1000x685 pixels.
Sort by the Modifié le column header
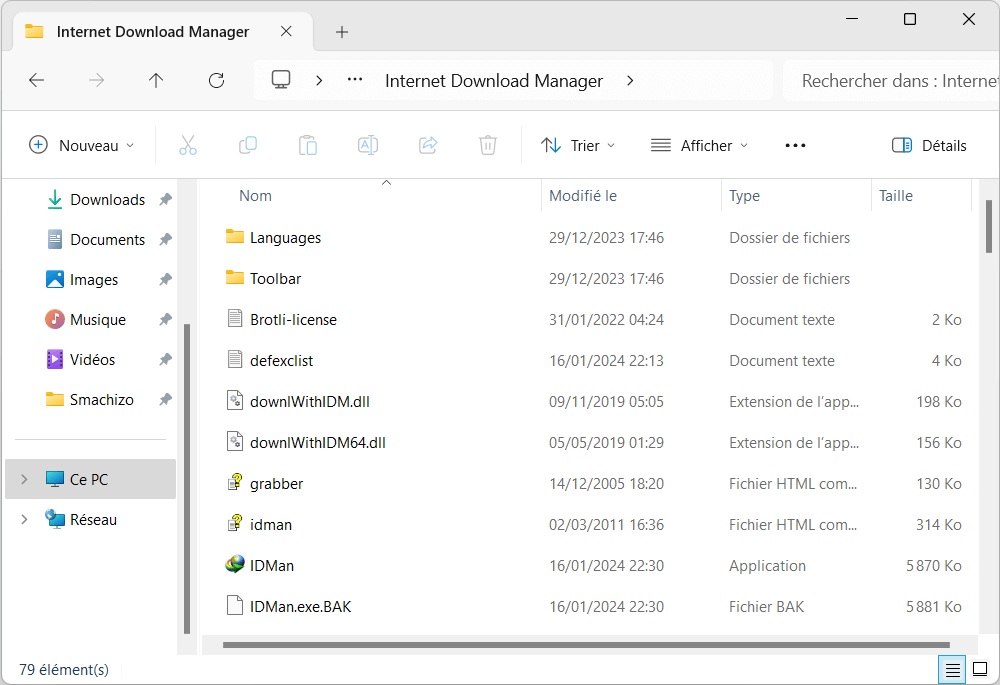point(583,196)
